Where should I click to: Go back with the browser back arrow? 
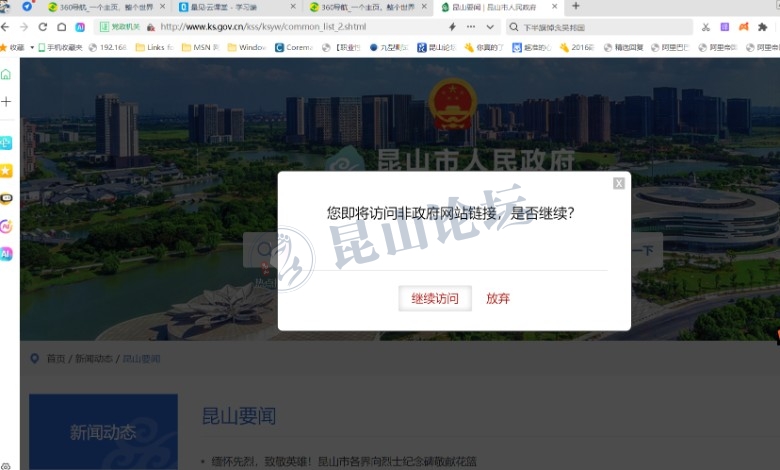[x=6, y=27]
